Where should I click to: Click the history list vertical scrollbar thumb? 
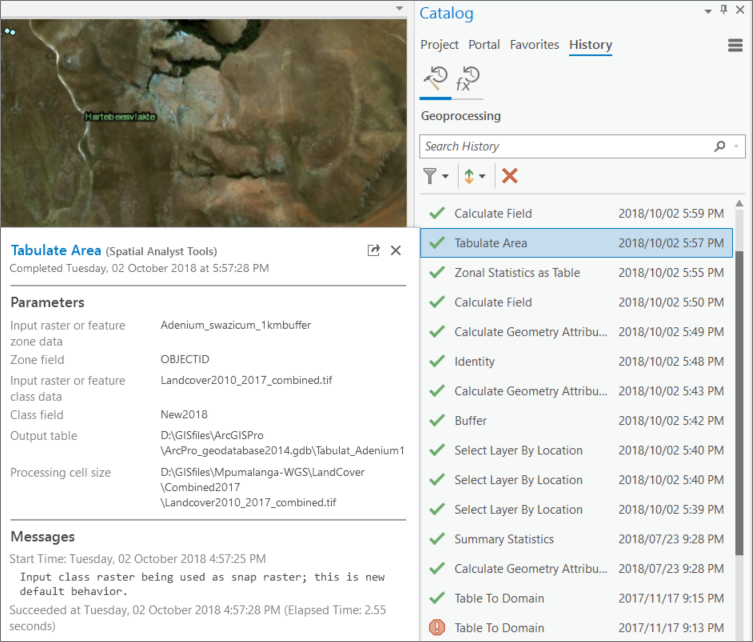coord(739,403)
